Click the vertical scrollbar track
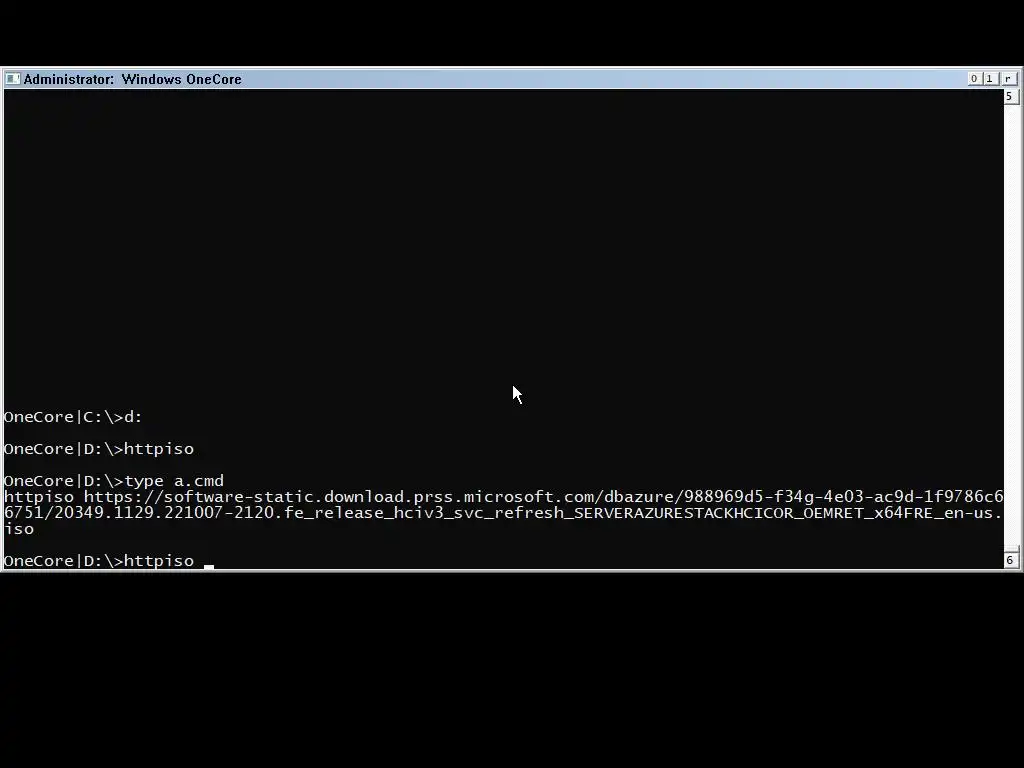 [x=1010, y=327]
